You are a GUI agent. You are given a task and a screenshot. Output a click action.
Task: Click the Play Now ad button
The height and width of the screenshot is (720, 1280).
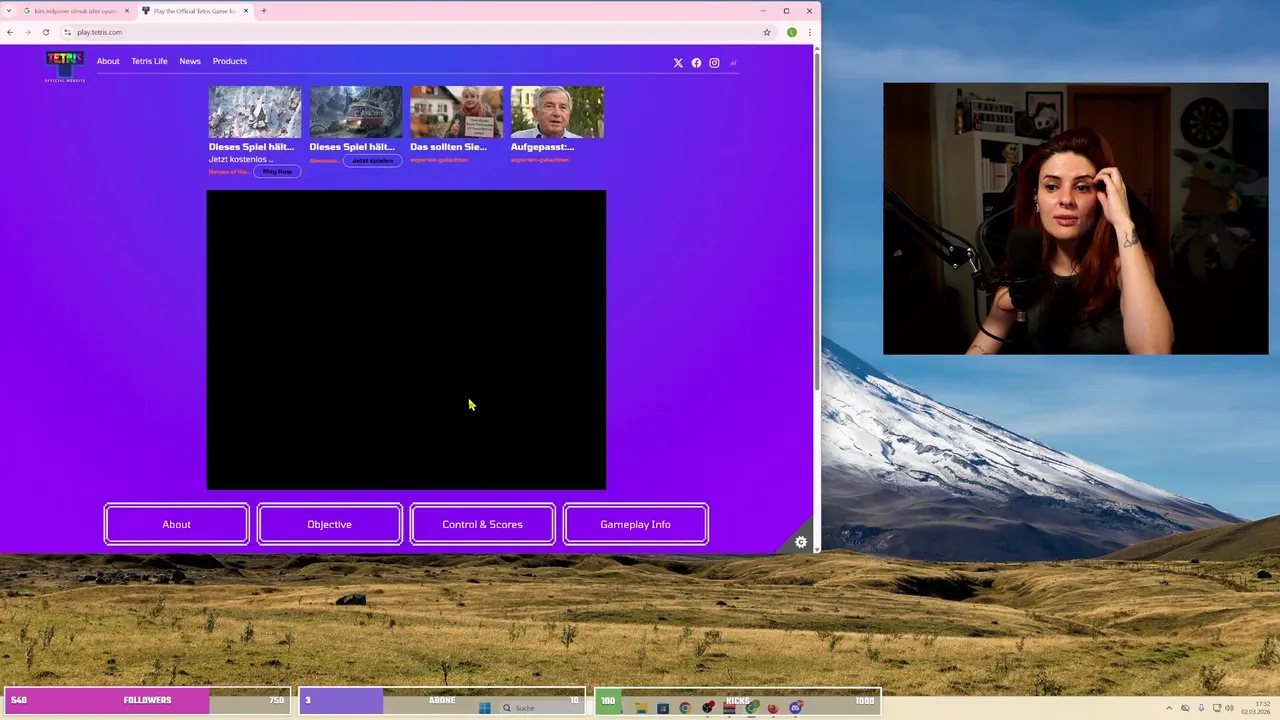277,172
